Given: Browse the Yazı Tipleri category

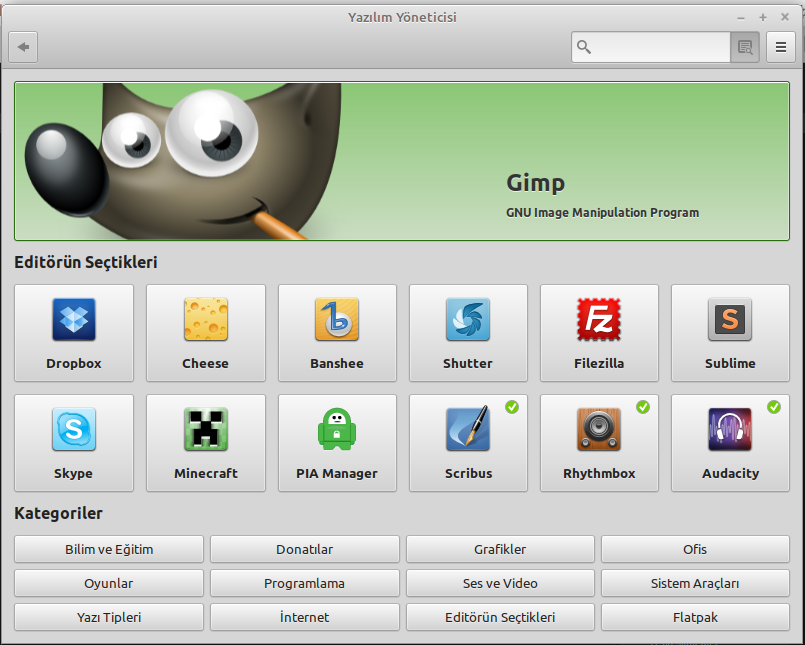Looking at the screenshot, I should point(109,617).
